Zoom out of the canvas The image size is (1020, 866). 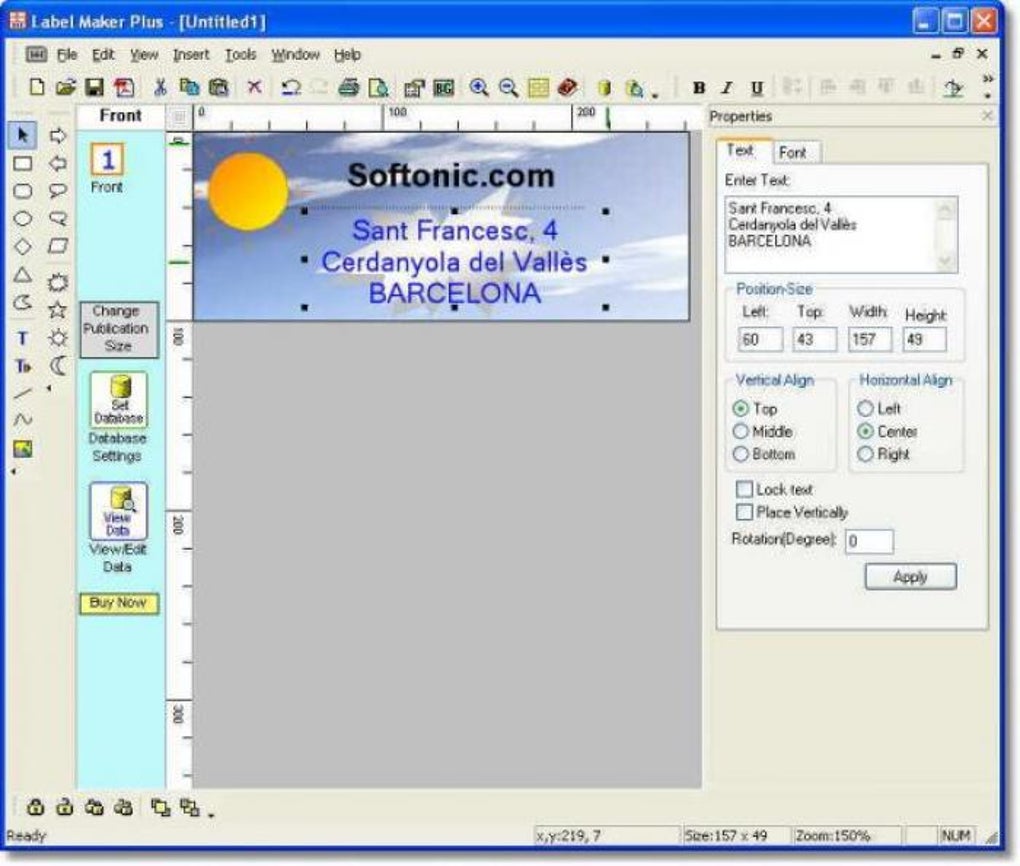point(508,87)
